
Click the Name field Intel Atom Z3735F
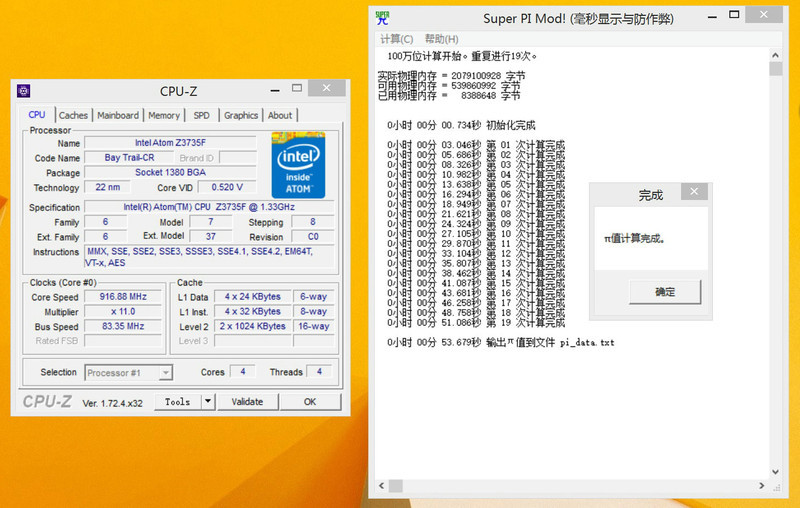pos(170,143)
